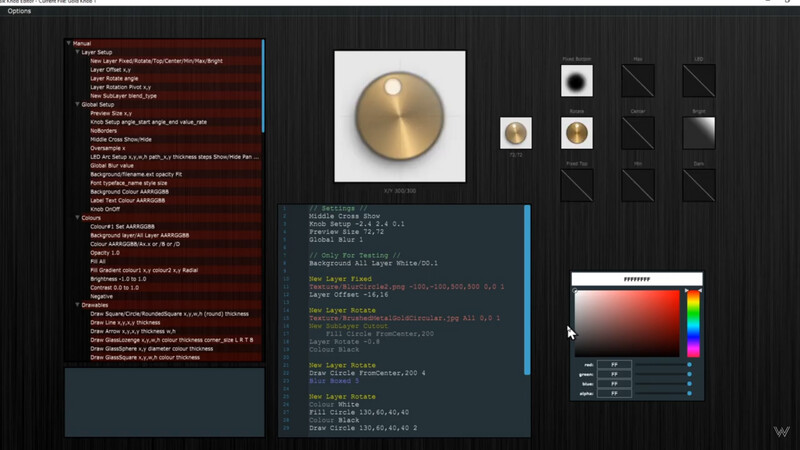Open the Options menu
Image resolution: width=800 pixels, height=450 pixels.
pyautogui.click(x=19, y=11)
